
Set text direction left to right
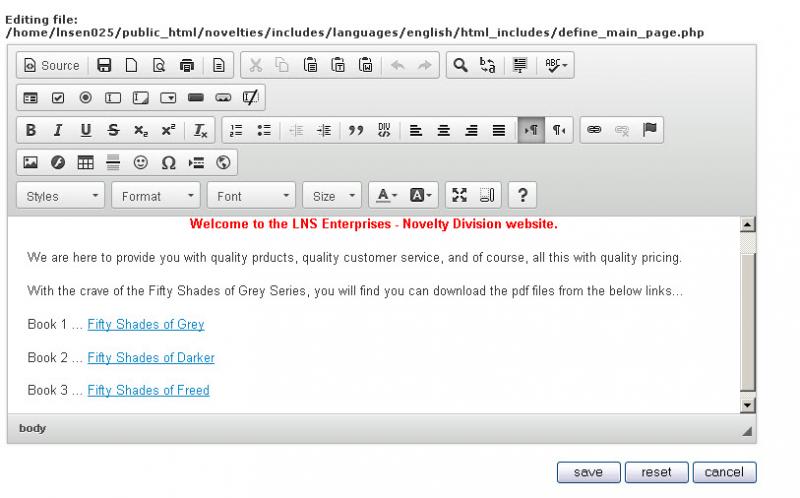click(x=531, y=130)
